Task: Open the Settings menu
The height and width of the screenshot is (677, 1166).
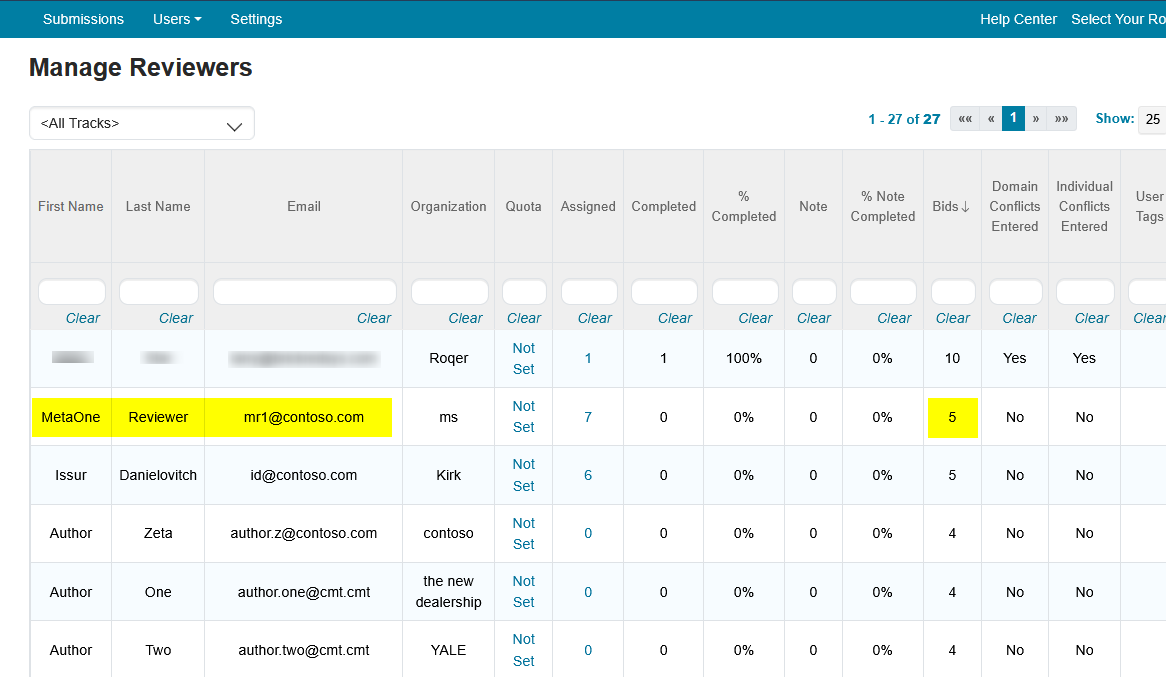Action: point(256,18)
